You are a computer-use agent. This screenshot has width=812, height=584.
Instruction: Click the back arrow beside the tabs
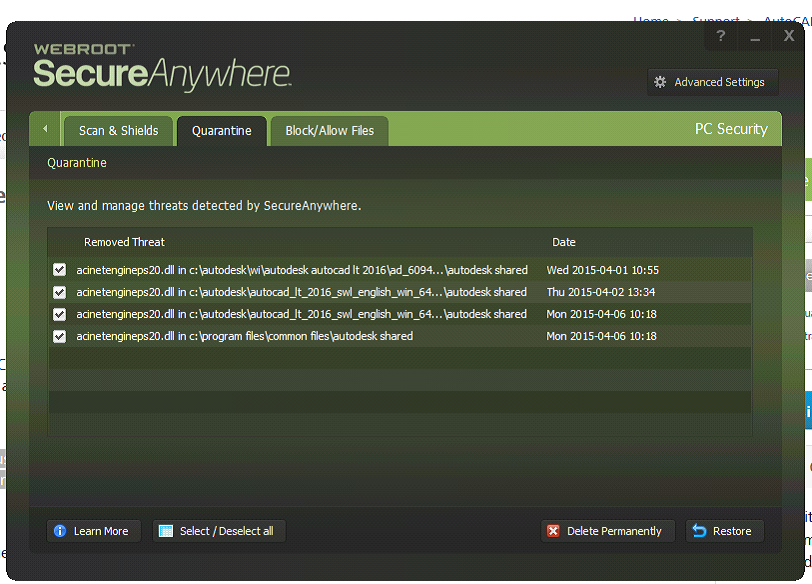[45, 128]
